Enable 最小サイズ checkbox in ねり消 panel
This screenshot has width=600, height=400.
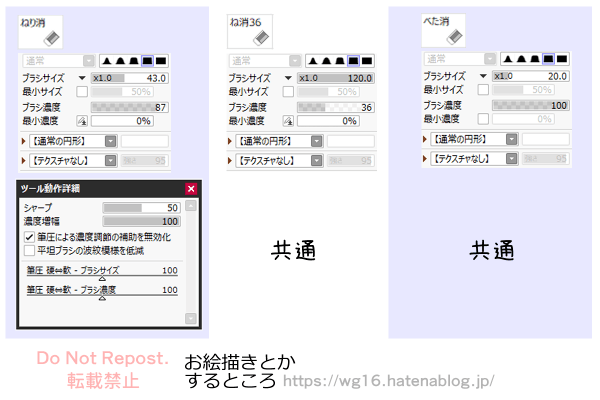click(x=82, y=92)
